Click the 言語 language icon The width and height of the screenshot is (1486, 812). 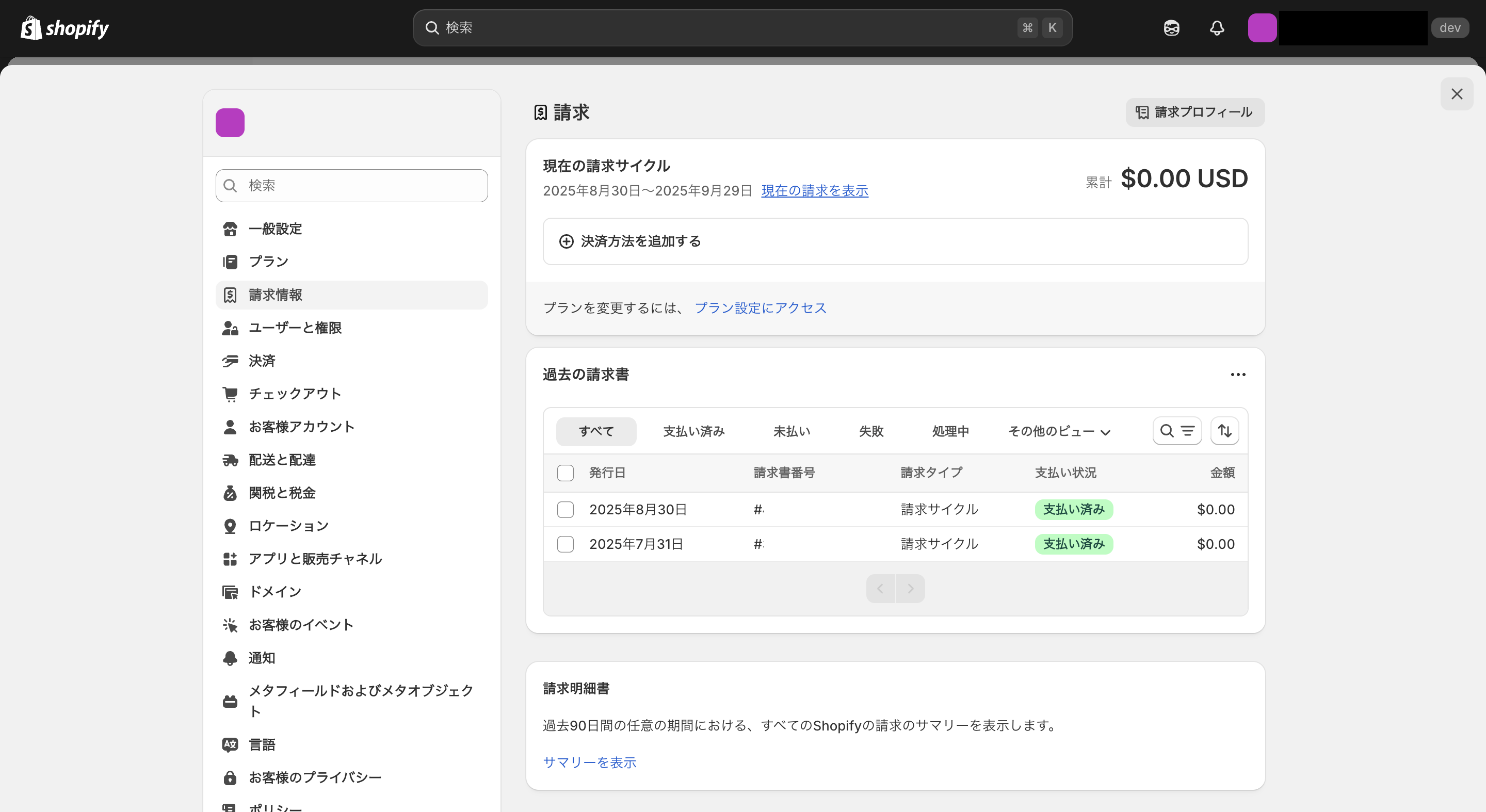tap(230, 744)
